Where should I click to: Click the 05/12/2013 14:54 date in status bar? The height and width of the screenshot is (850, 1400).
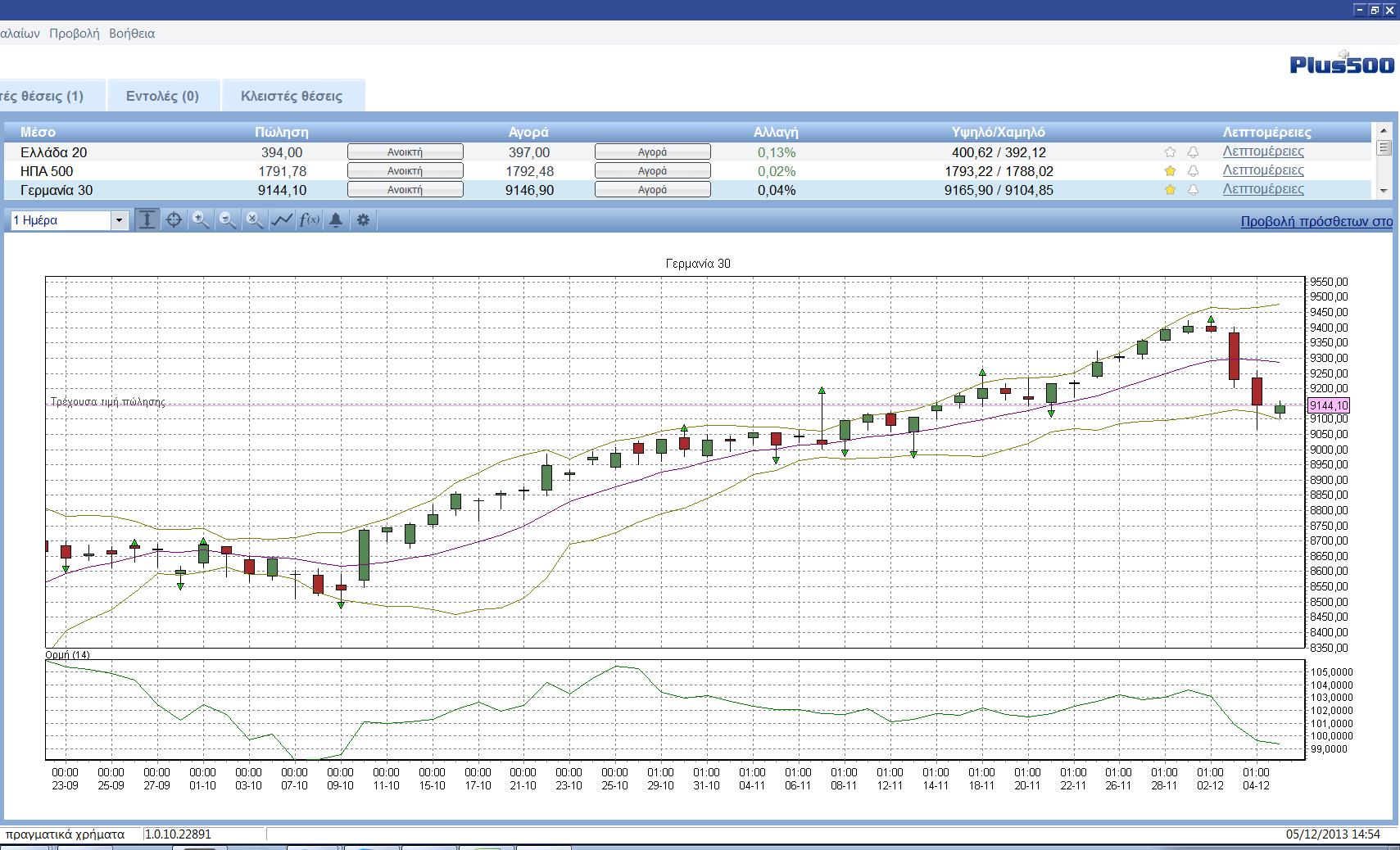(x=1333, y=834)
